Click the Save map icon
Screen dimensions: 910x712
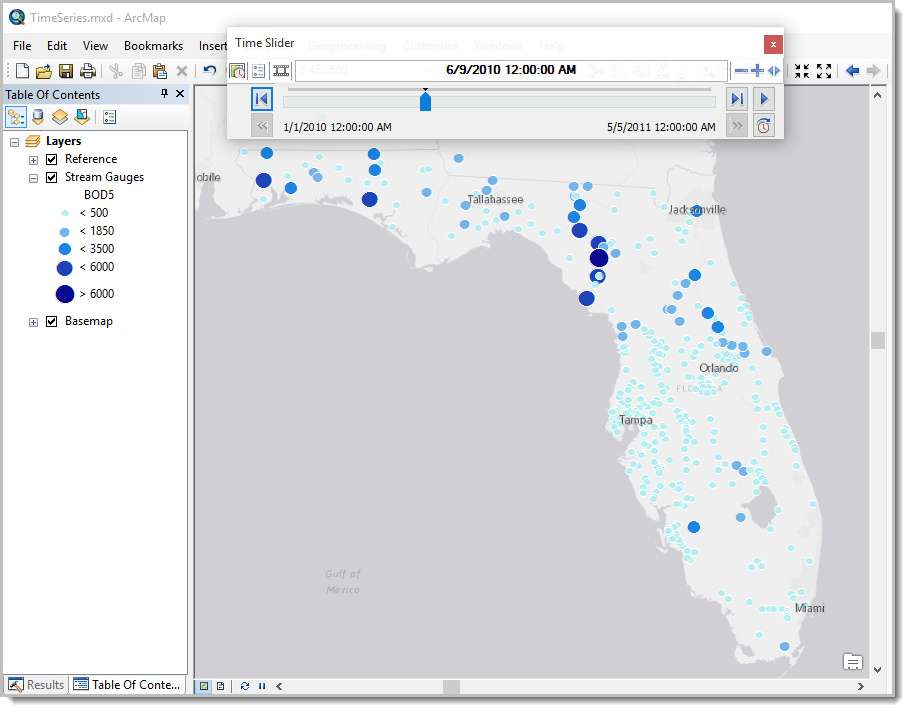pyautogui.click(x=66, y=71)
